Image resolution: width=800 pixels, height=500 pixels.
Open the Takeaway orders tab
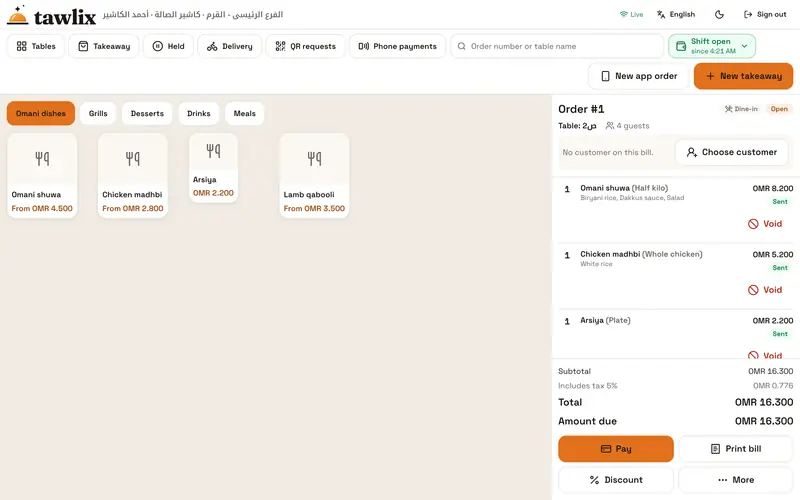click(104, 46)
